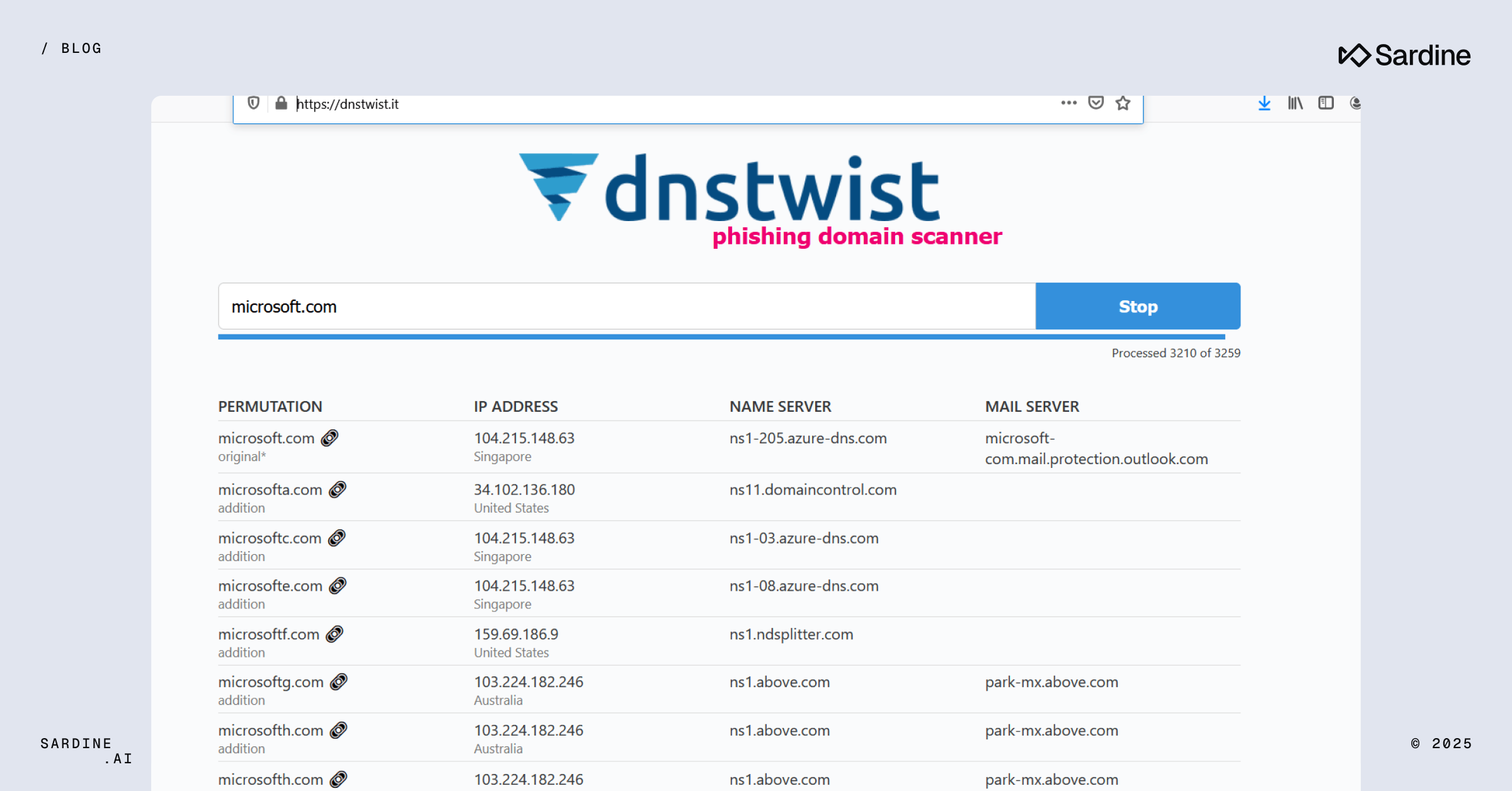Screen dimensions: 1512x791
Task: Click link icon beside microsofta.com
Action: 338,489
